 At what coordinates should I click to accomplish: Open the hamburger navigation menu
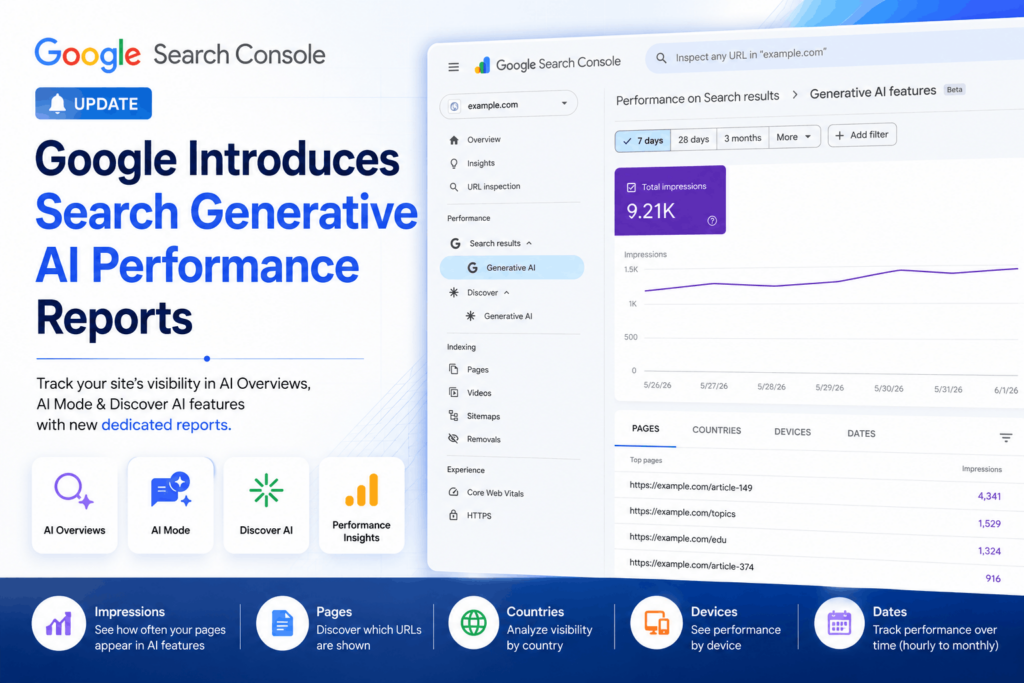[x=453, y=67]
